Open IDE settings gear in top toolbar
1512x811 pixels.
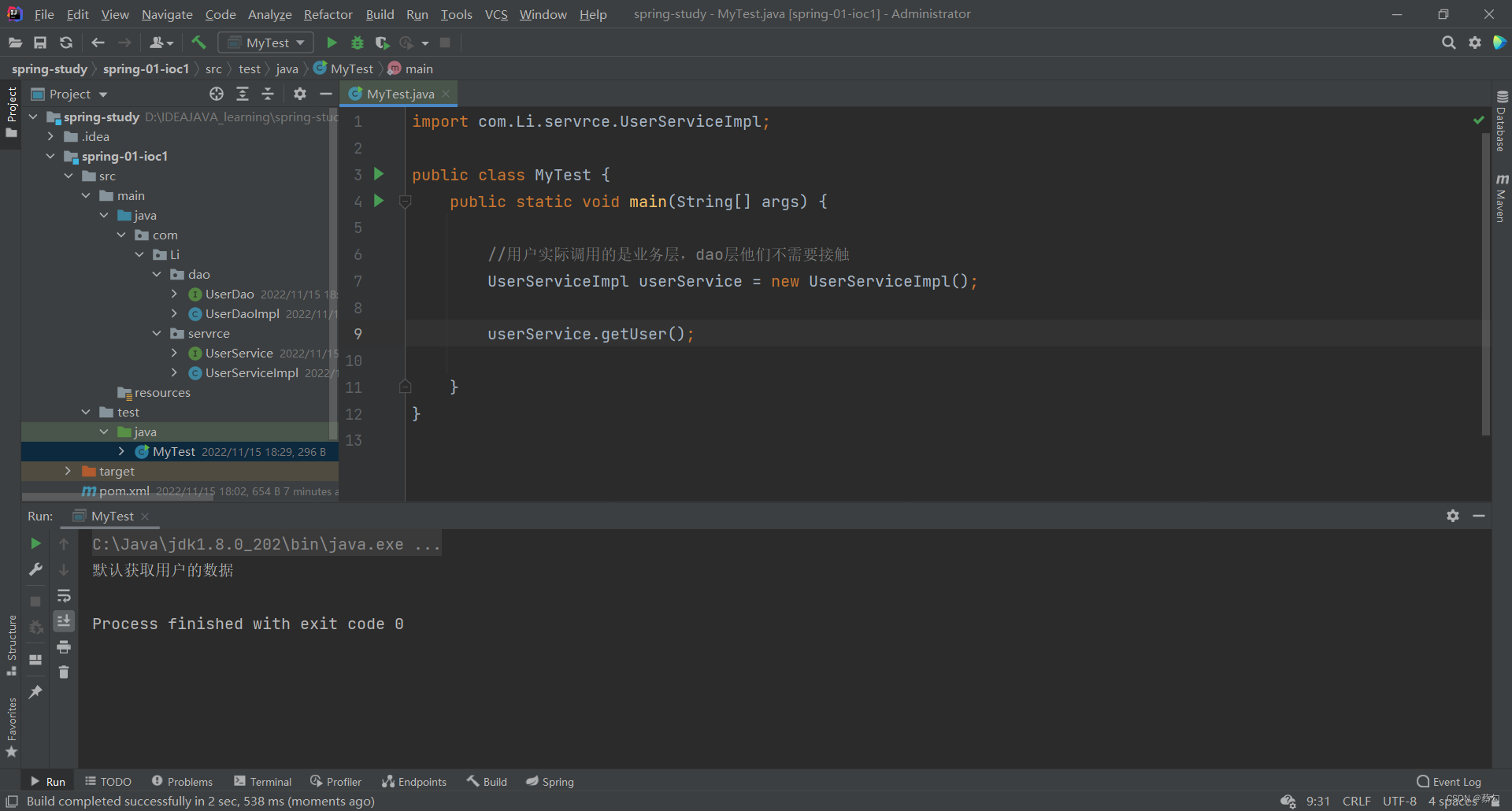point(1475,43)
